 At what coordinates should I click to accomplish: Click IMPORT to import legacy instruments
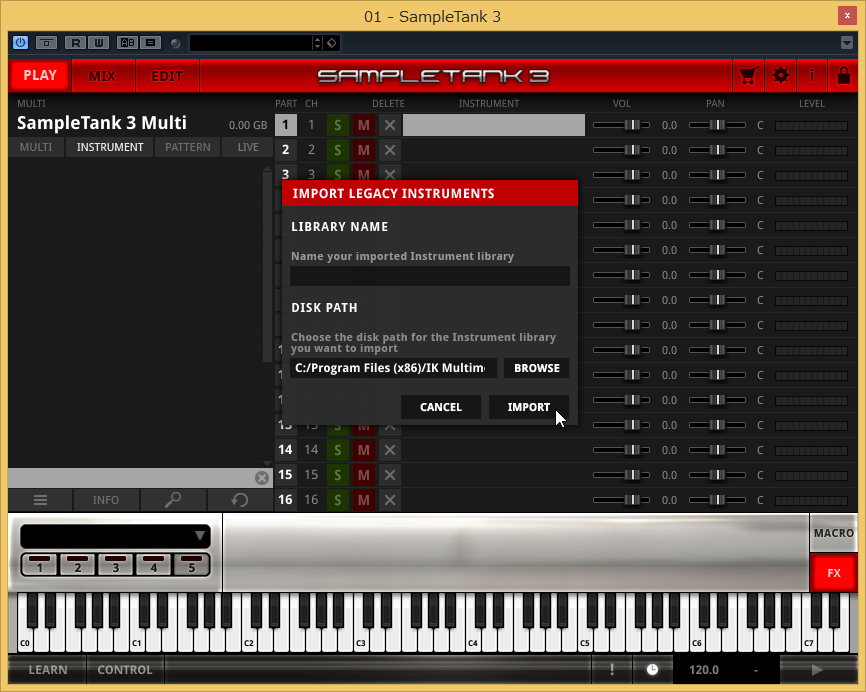pyautogui.click(x=529, y=407)
